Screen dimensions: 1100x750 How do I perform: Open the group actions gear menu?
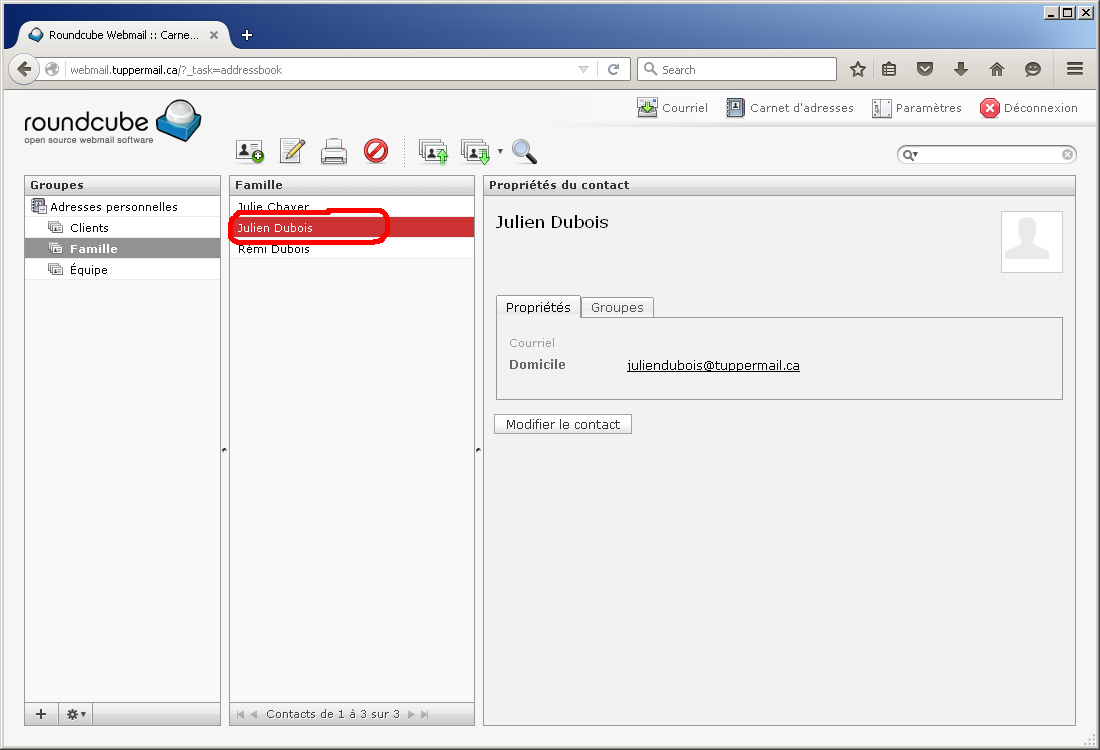click(x=76, y=714)
